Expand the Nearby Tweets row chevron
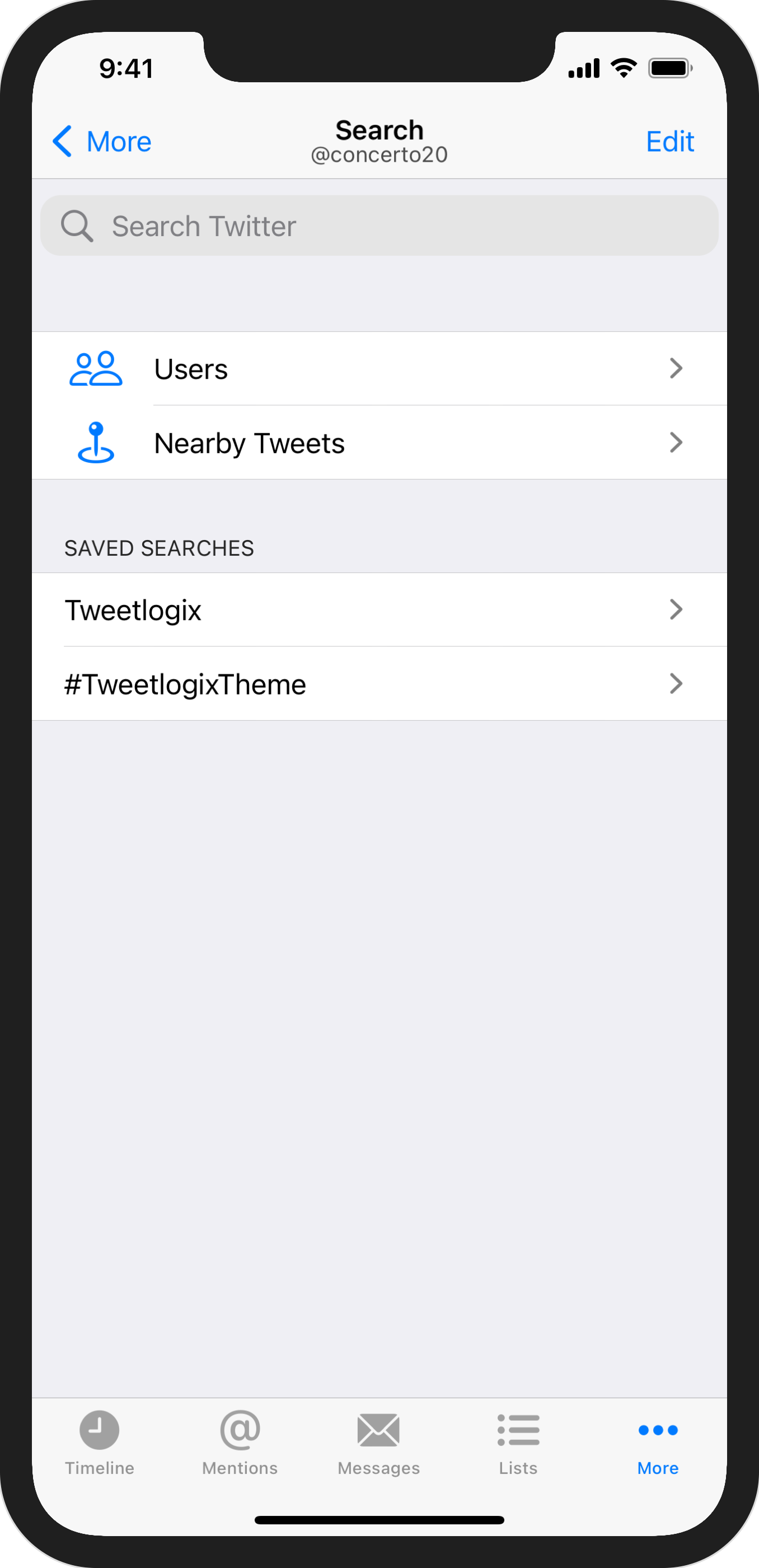759x1568 pixels. [676, 443]
